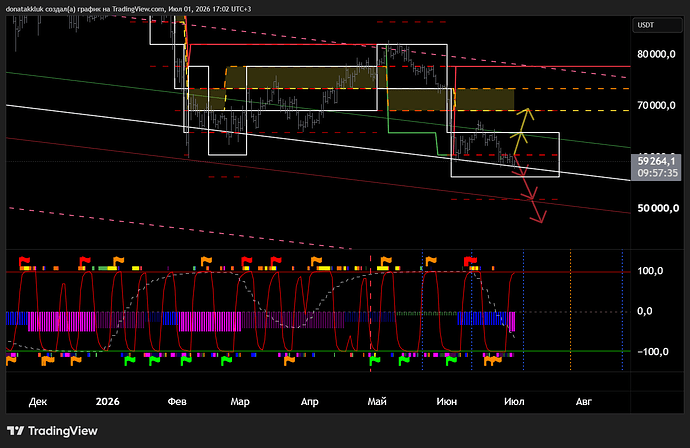Click the green flag under February
The width and height of the screenshot is (690, 448).
pos(186,361)
